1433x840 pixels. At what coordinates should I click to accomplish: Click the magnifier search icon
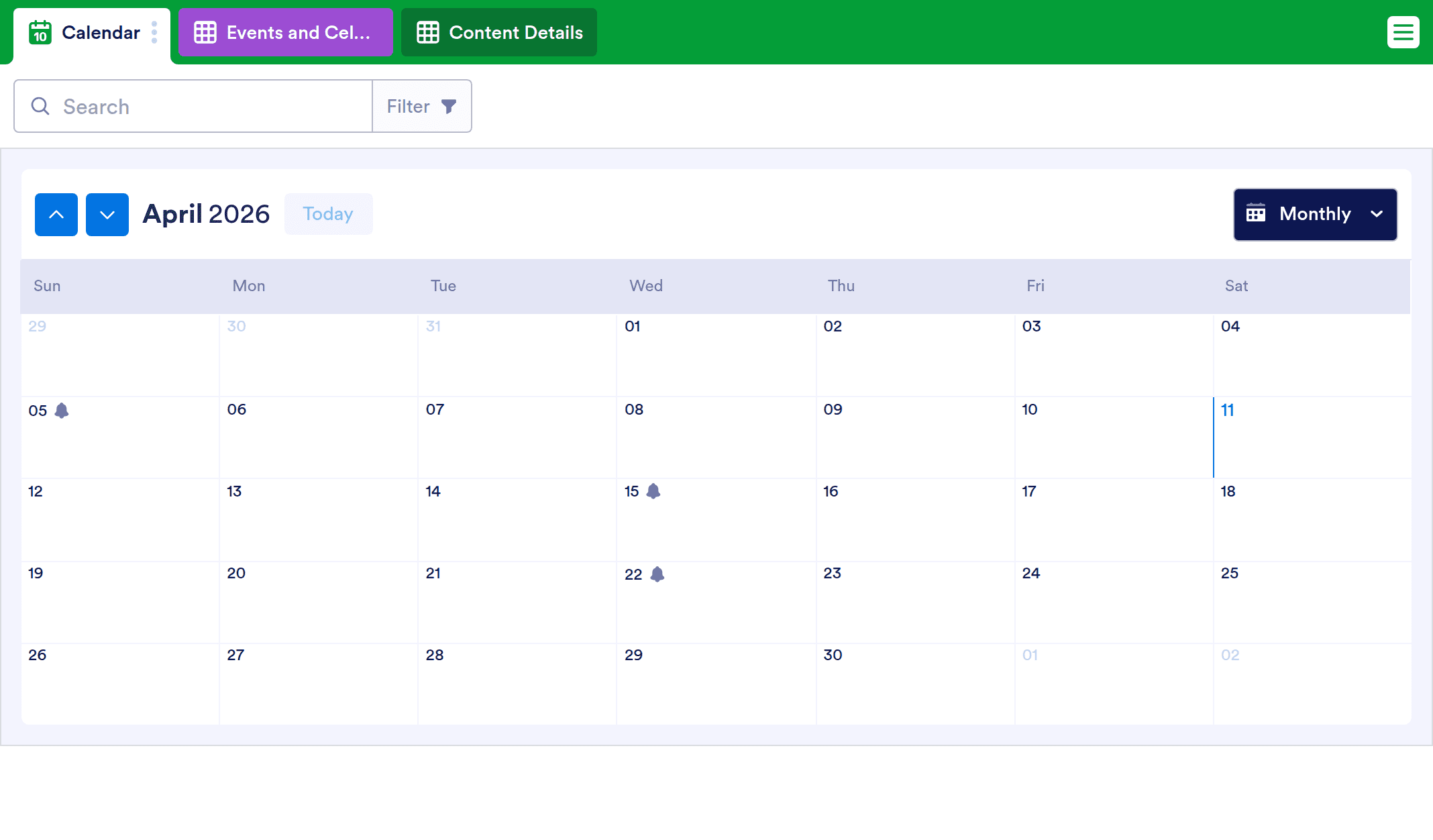(x=40, y=107)
